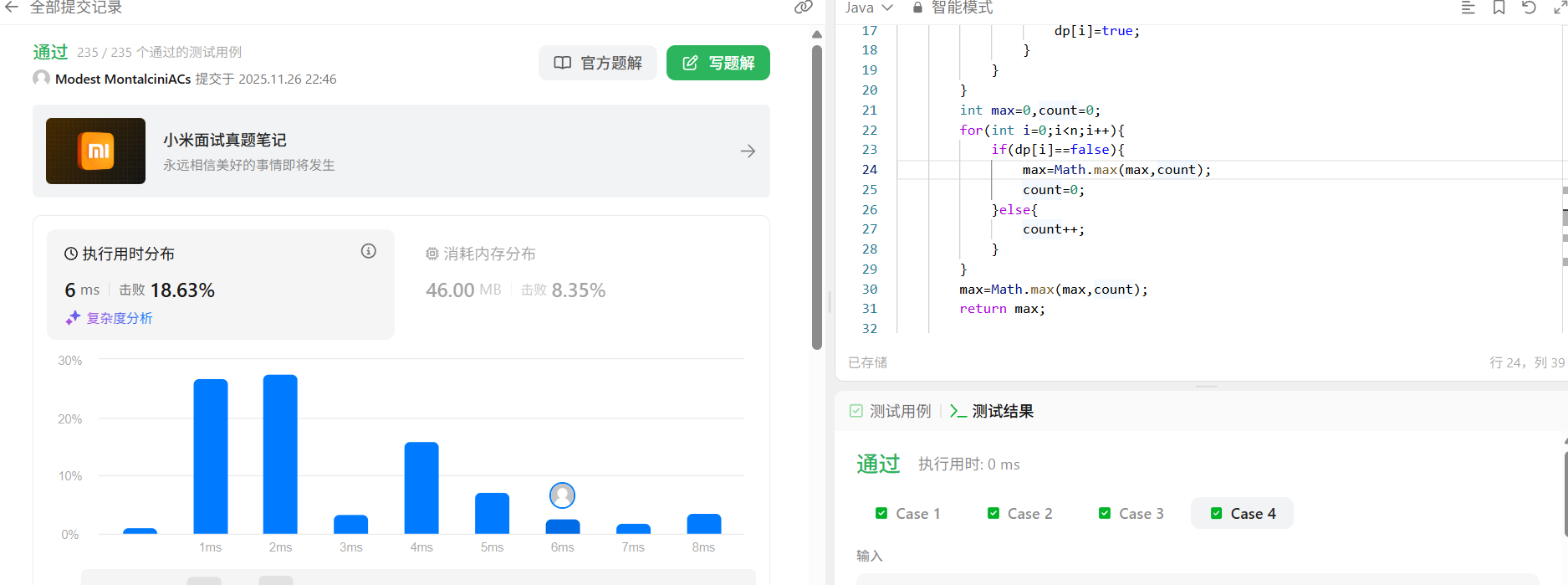Open the Xiaomi interview notes thumbnail
1568x585 pixels.
[x=95, y=151]
